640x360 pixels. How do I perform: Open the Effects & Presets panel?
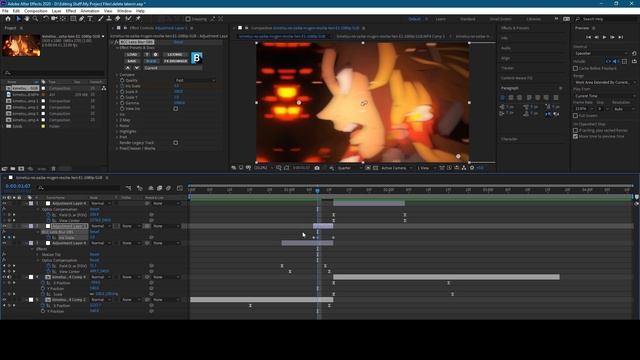[515, 28]
